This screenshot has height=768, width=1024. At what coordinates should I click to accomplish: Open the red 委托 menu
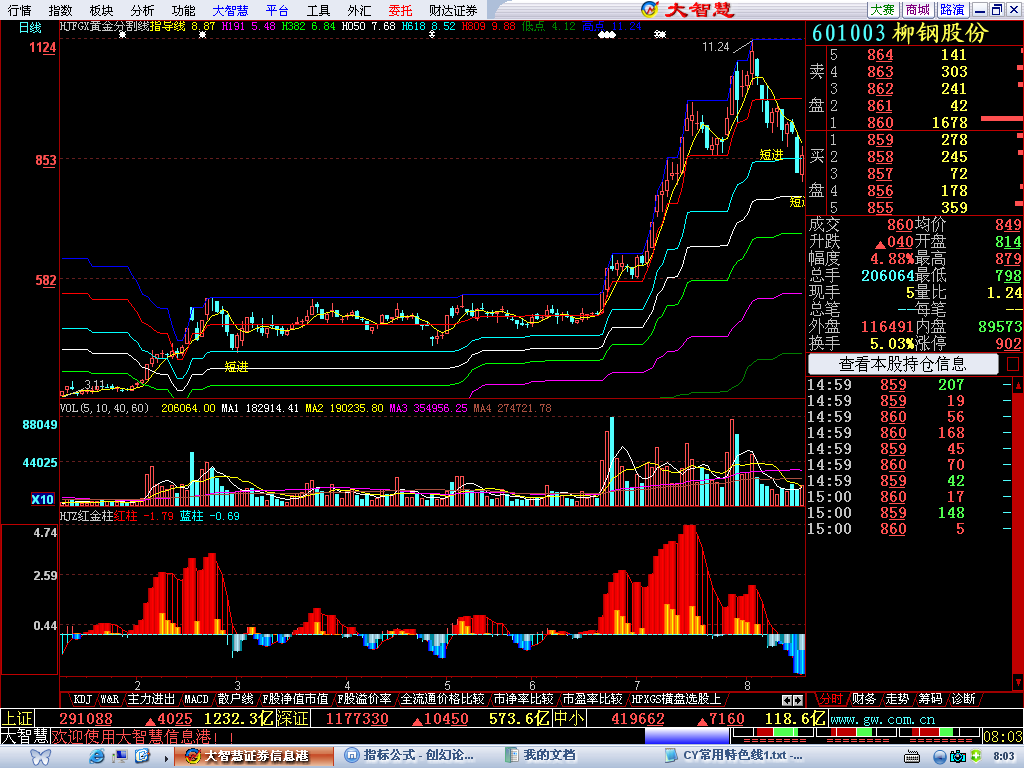(400, 10)
